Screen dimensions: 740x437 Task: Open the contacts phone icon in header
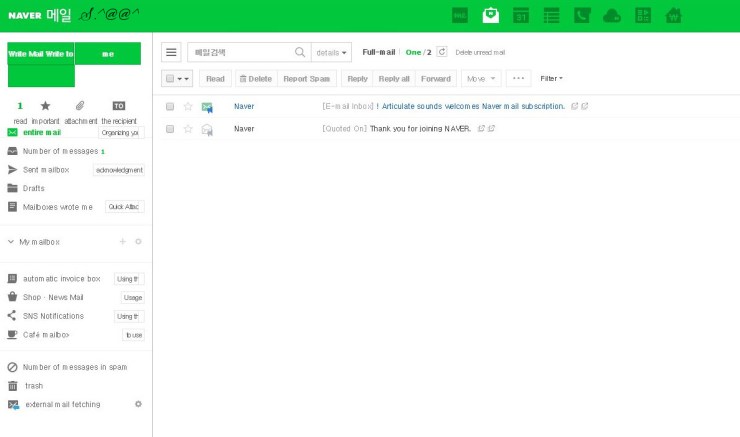coord(581,15)
